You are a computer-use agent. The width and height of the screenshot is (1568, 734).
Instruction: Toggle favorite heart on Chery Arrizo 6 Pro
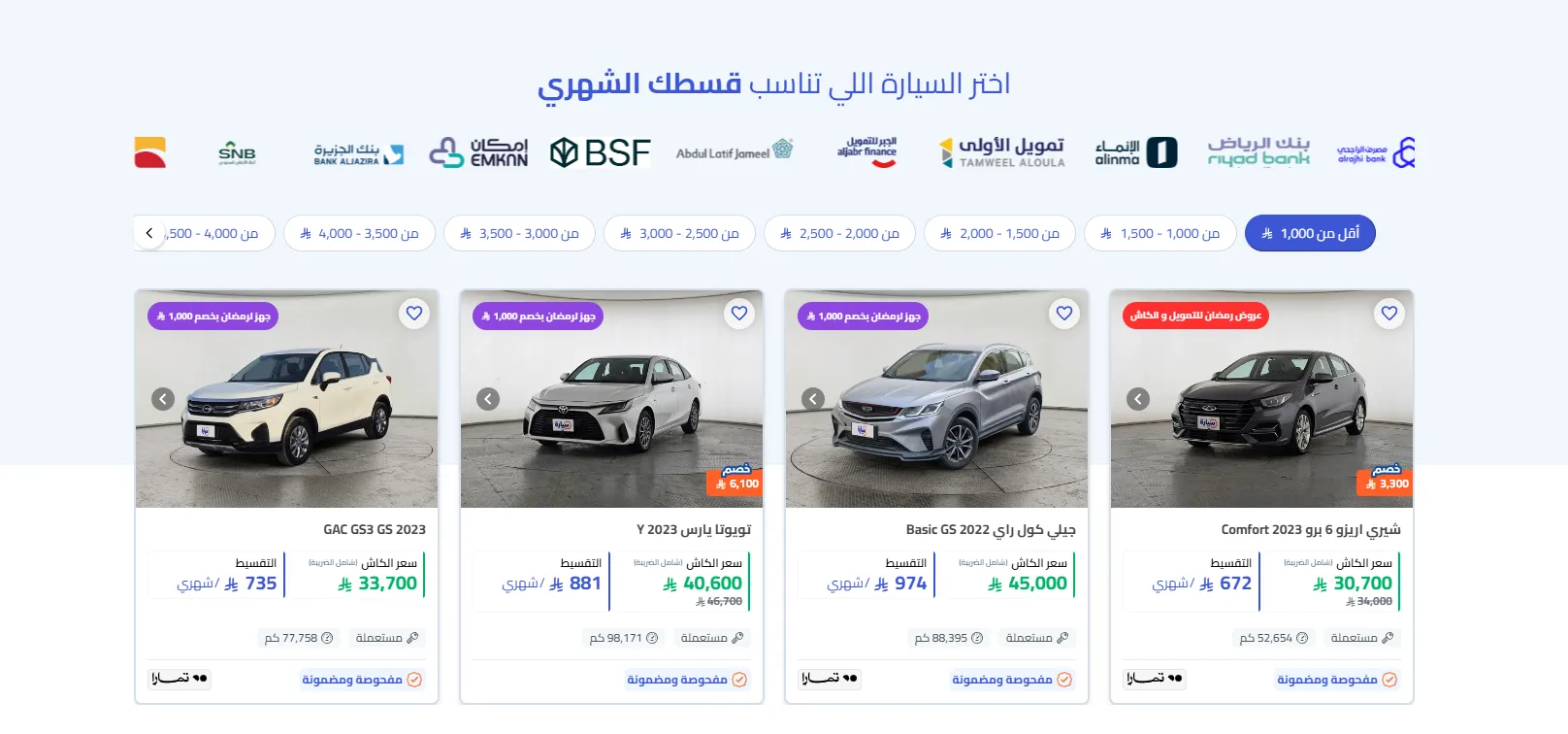click(1388, 314)
